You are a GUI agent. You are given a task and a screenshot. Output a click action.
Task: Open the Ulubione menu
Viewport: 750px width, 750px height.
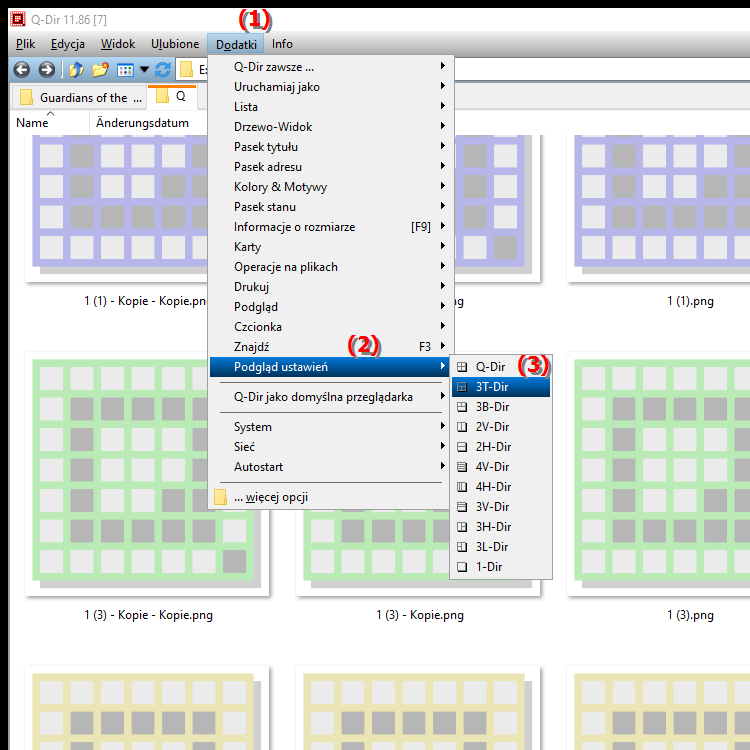[x=175, y=44]
